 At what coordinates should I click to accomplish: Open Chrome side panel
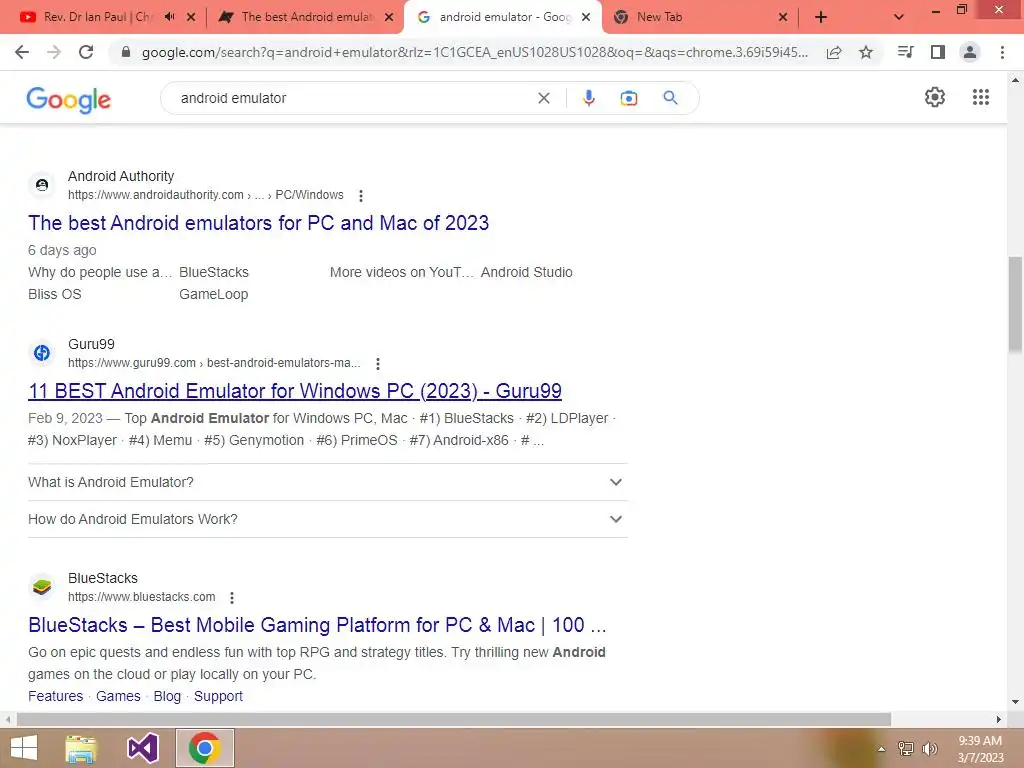(938, 52)
